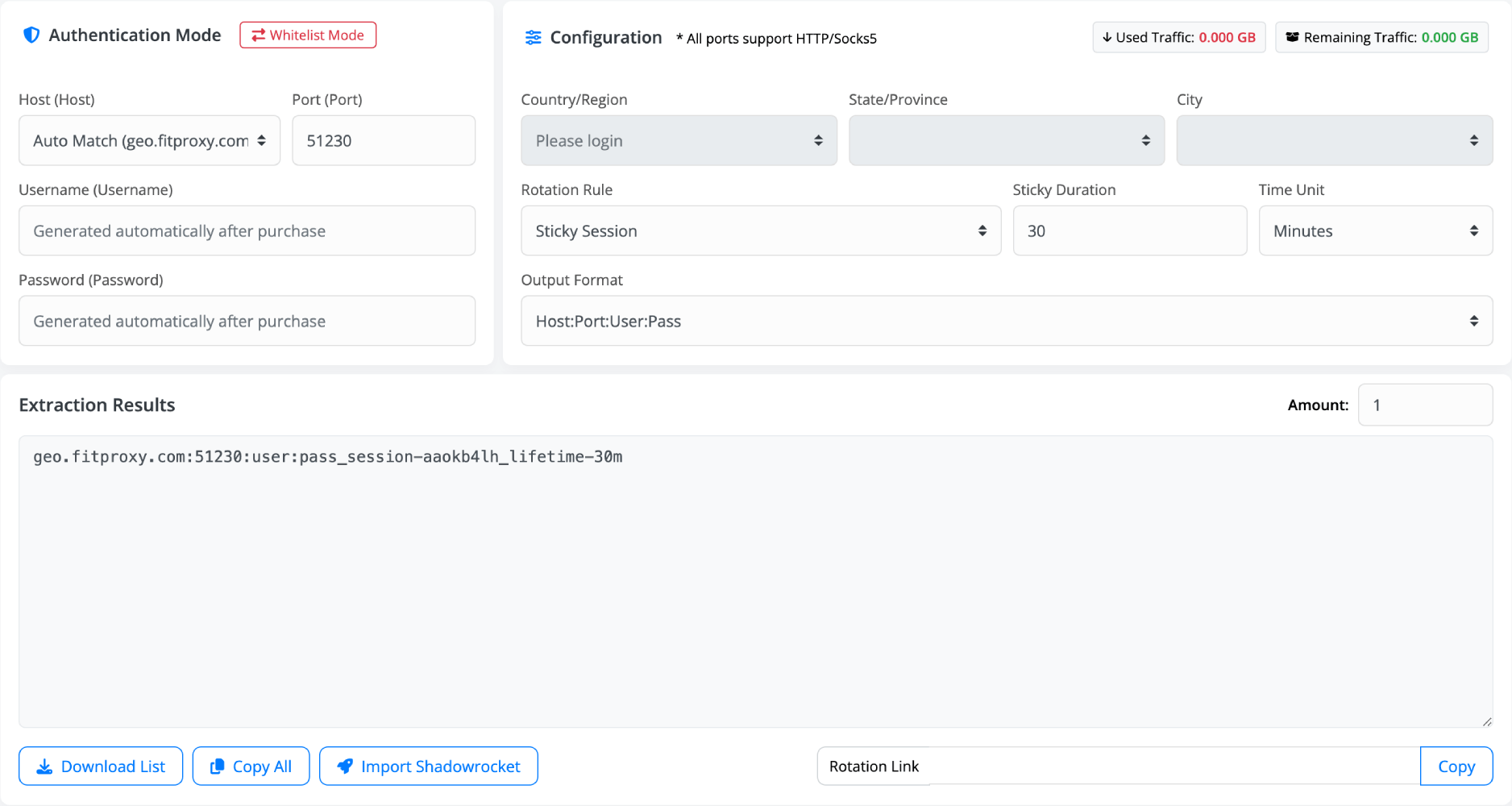
Task: Click the sliders icon next to Configuration
Action: (532, 37)
